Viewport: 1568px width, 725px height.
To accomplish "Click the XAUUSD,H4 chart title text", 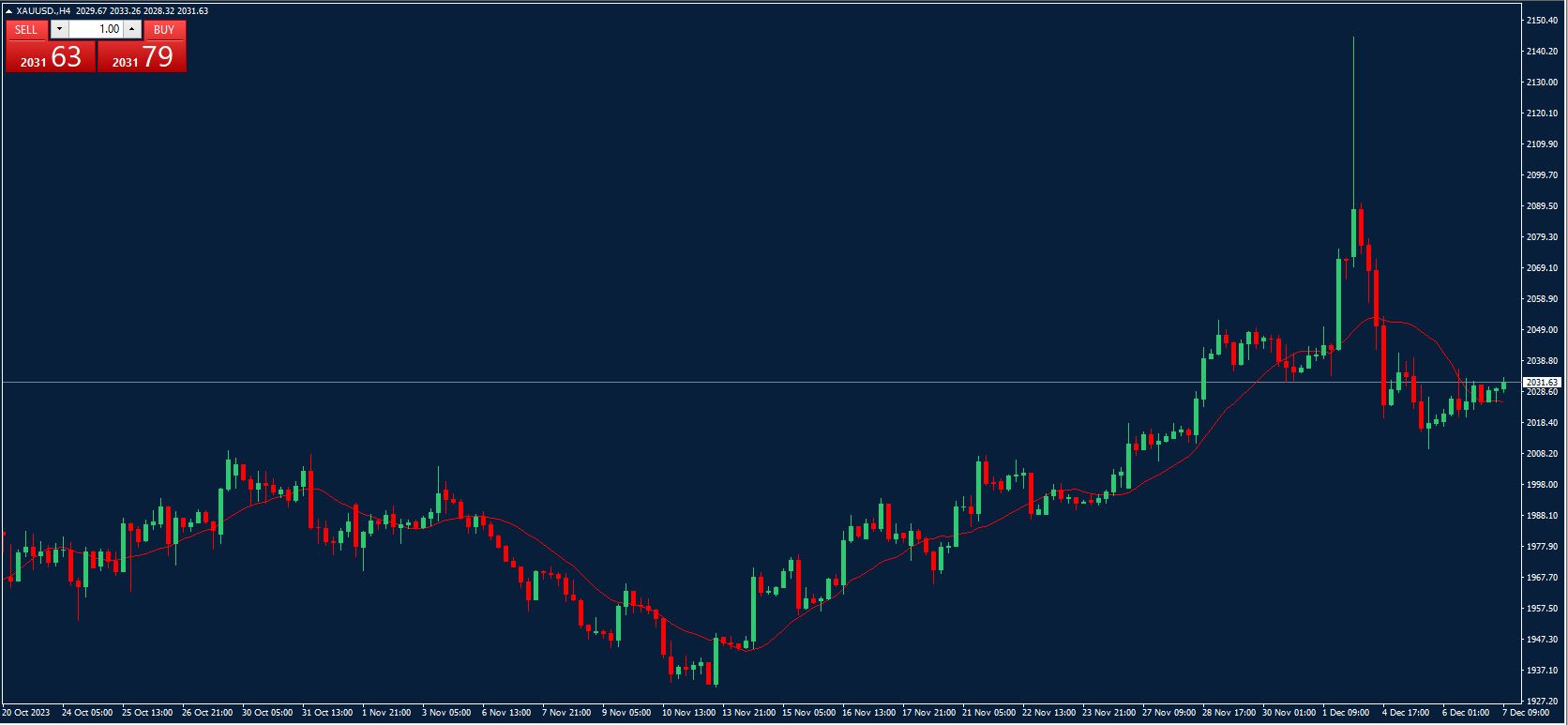I will [43, 11].
